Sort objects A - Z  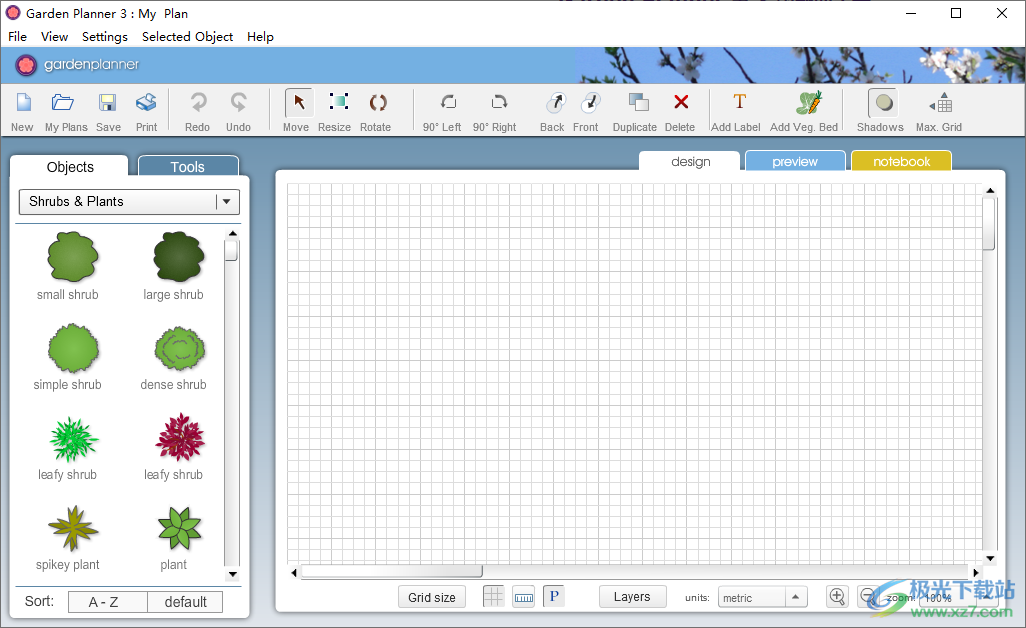(x=107, y=602)
